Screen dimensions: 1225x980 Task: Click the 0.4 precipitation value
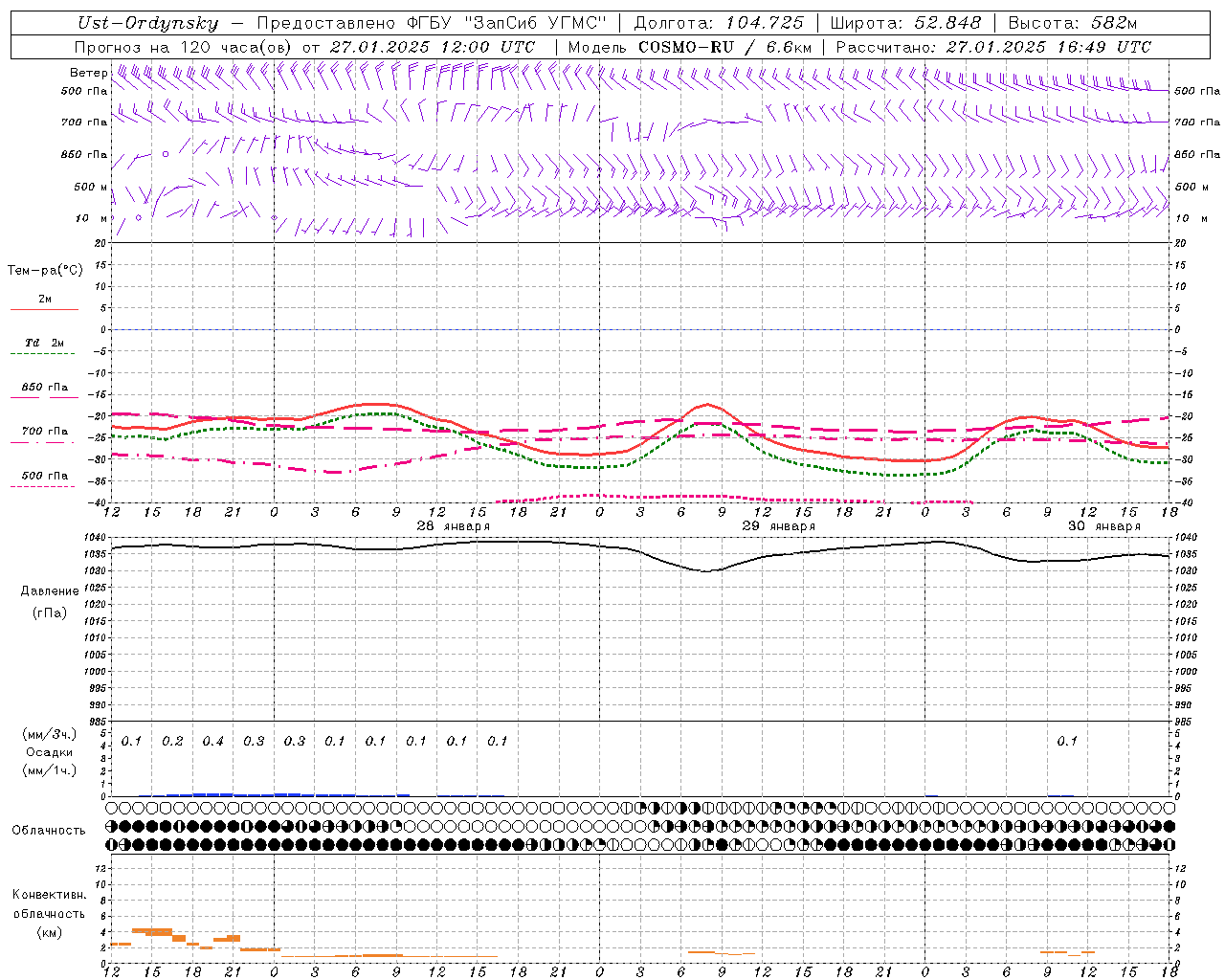tap(212, 741)
